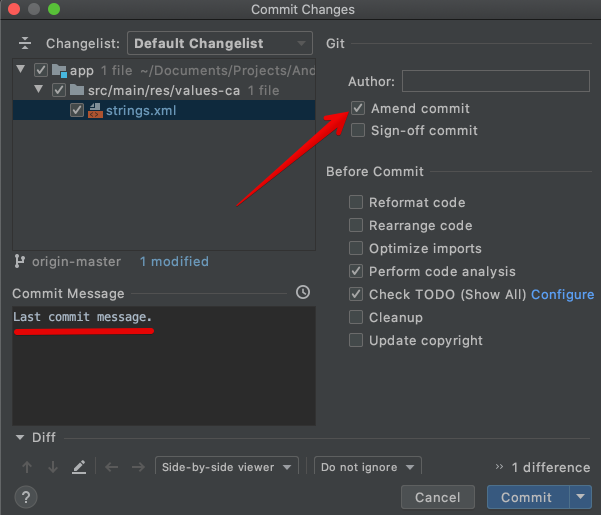Click the back left arrow in Diff toolbar
601x515 pixels.
click(x=112, y=467)
